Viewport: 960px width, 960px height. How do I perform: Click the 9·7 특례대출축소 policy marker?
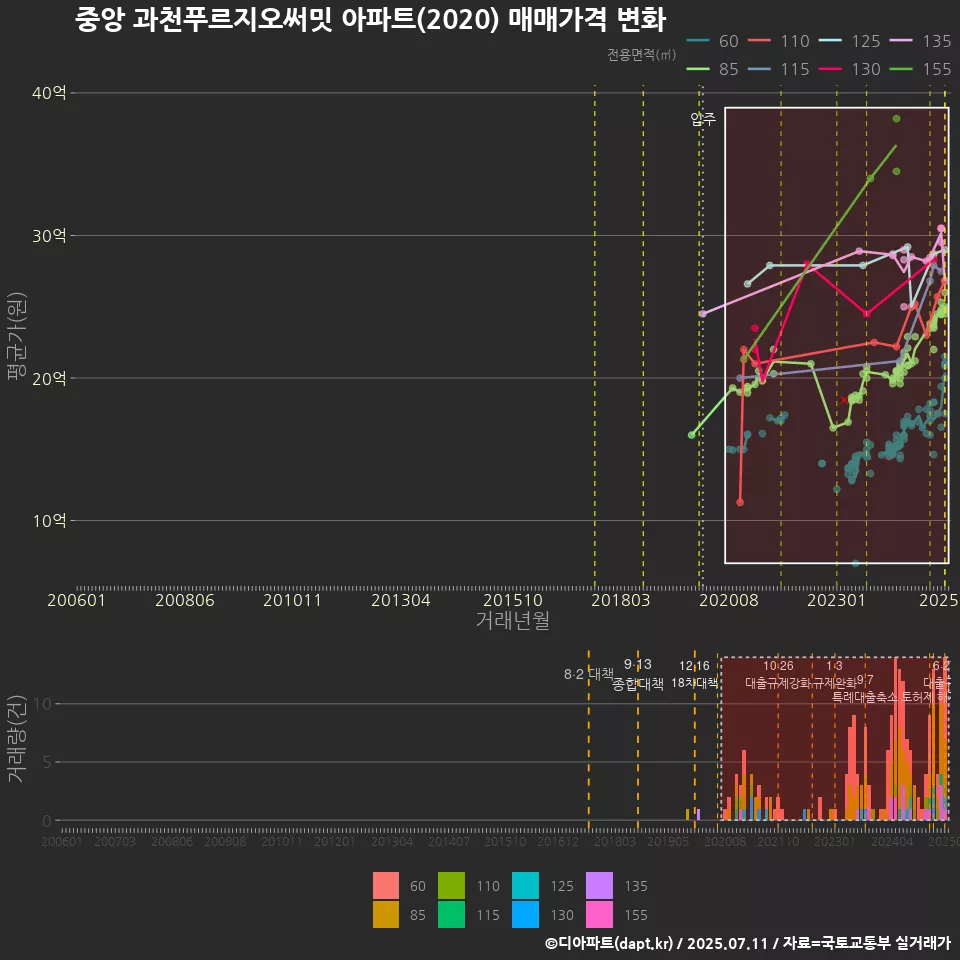click(x=864, y=689)
